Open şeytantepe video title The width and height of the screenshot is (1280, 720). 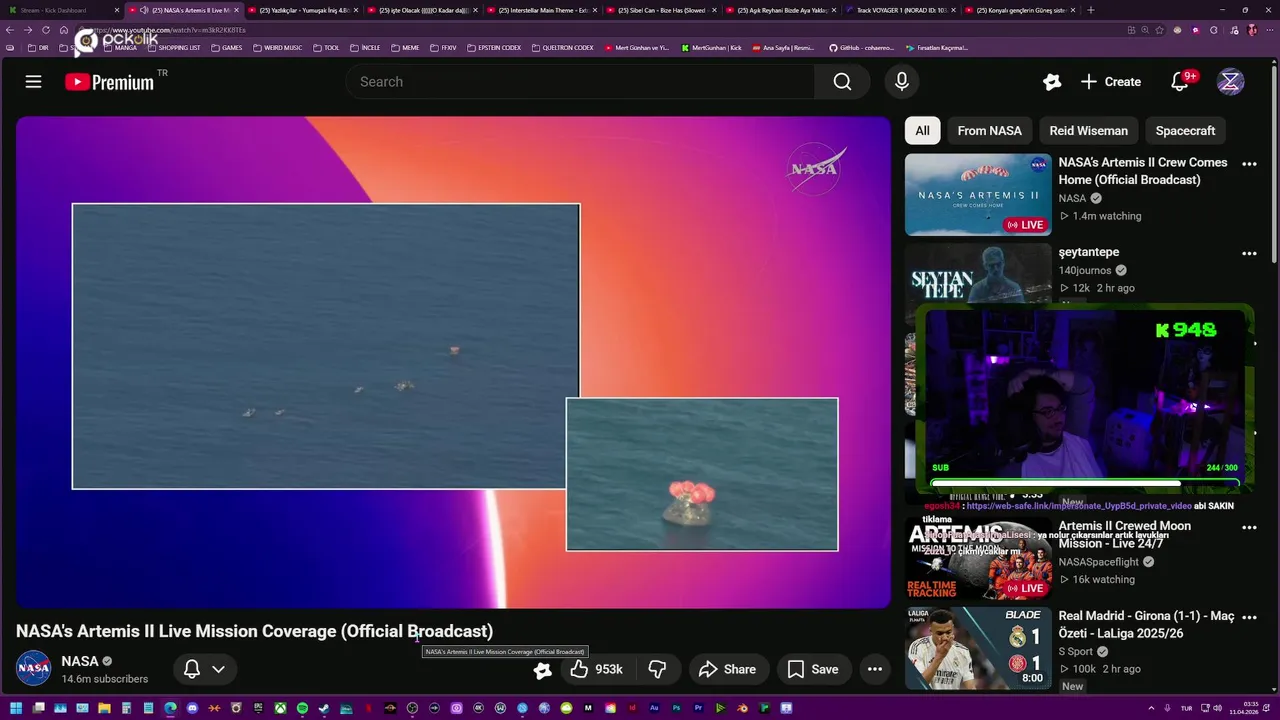[x=1089, y=252]
